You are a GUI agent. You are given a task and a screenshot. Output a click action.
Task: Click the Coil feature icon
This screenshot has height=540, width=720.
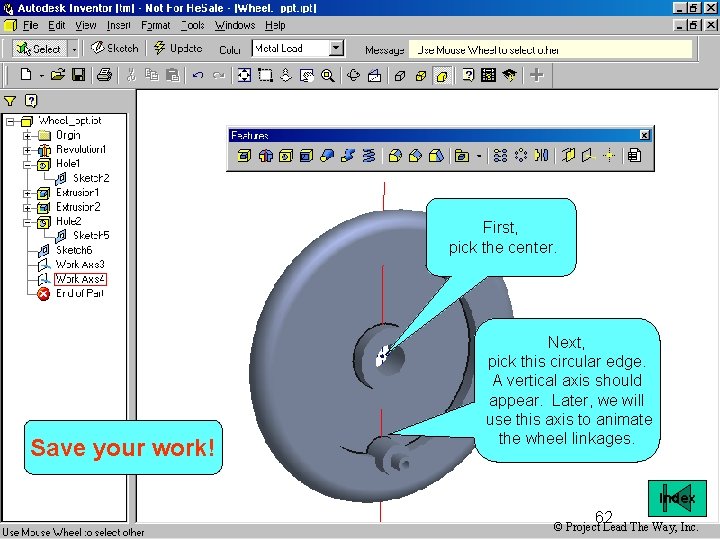369,156
